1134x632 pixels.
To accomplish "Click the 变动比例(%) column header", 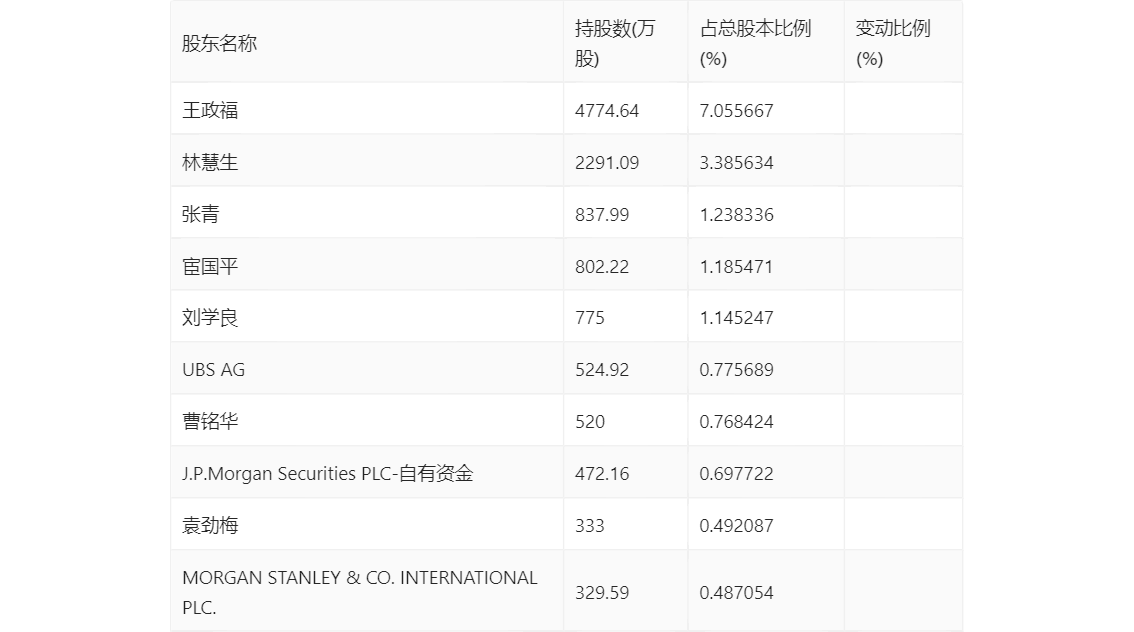I will coord(892,44).
